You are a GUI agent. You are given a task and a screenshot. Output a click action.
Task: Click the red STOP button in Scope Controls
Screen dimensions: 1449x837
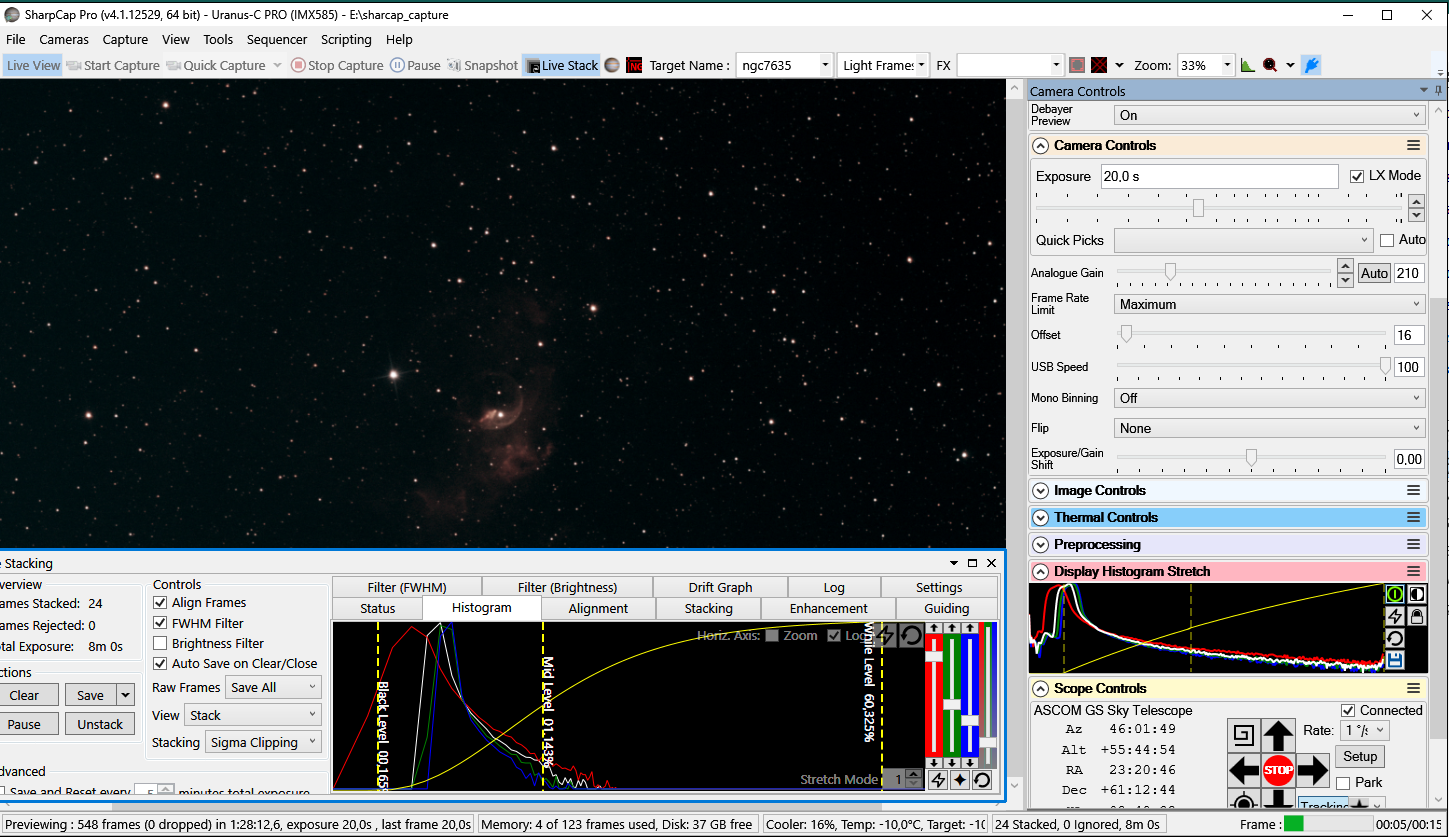pos(1278,770)
